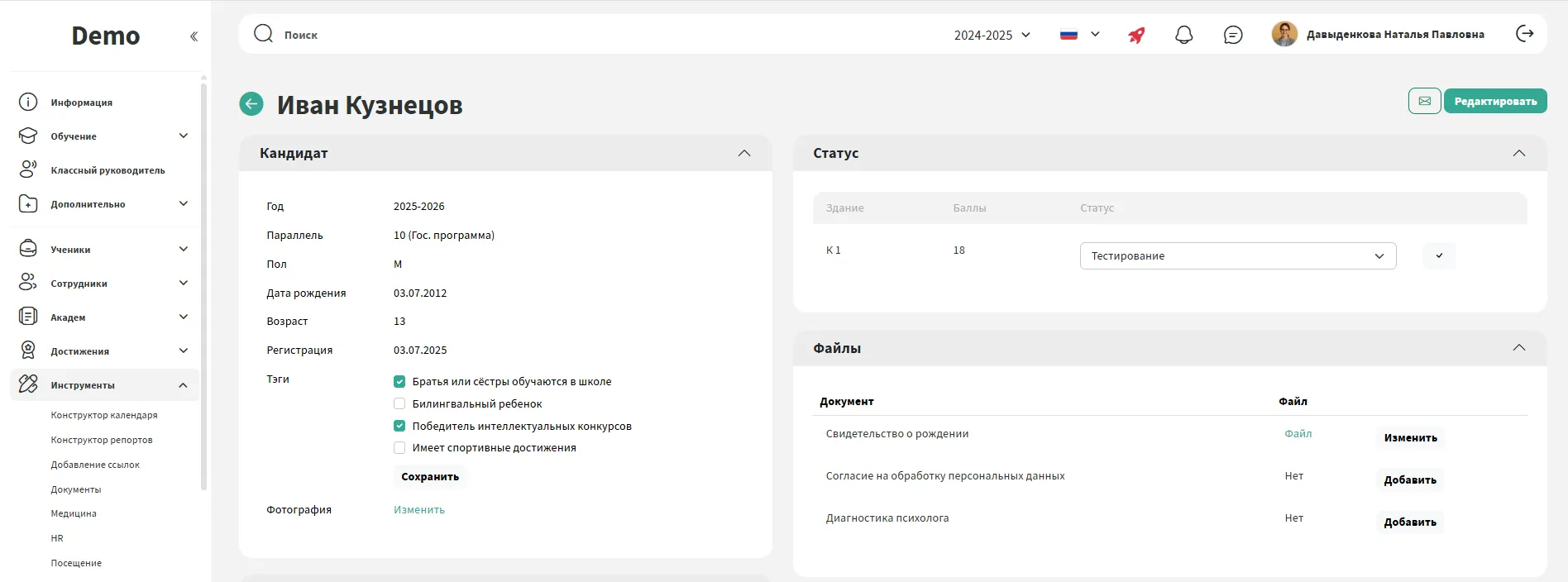Viewport: 1568px width, 582px height.
Task: Open the chat messages icon
Action: point(1232,35)
